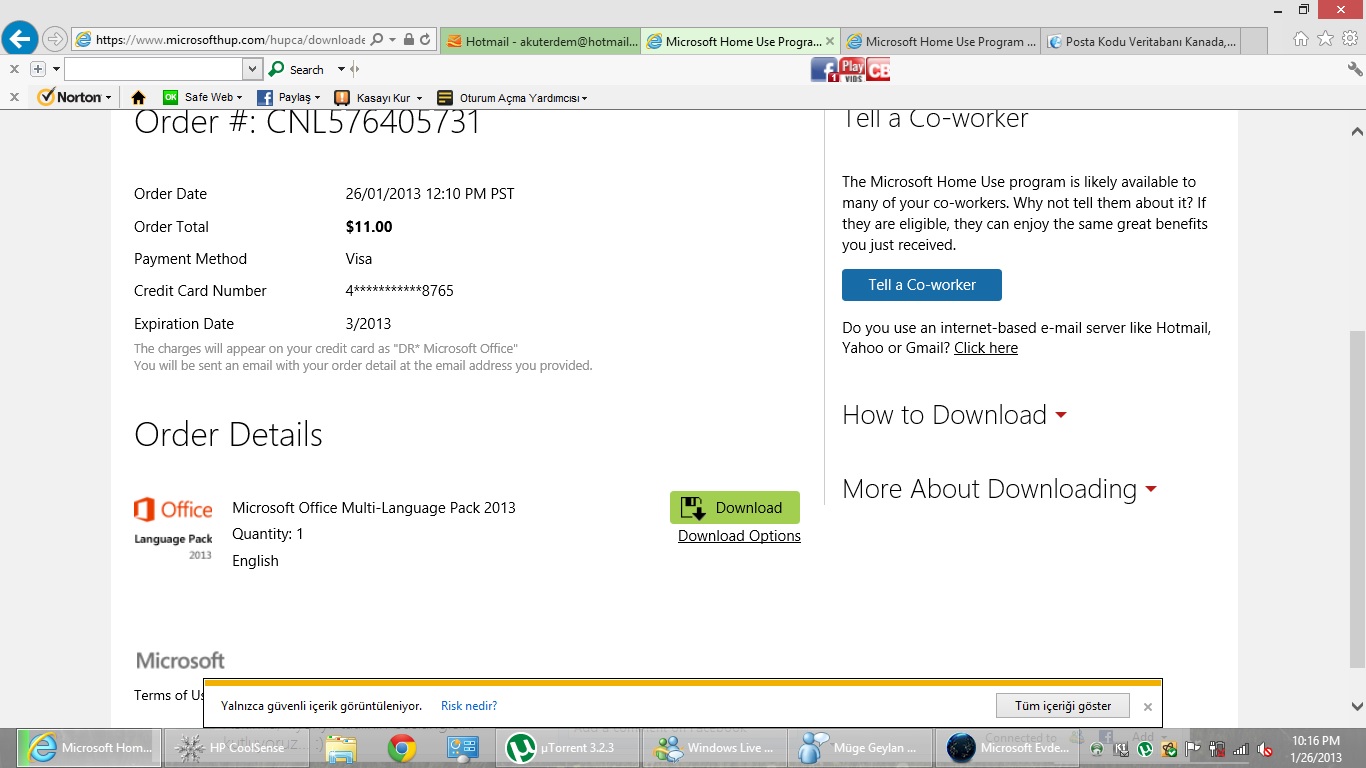1366x768 pixels.
Task: Click the green Download button
Action: click(x=735, y=507)
